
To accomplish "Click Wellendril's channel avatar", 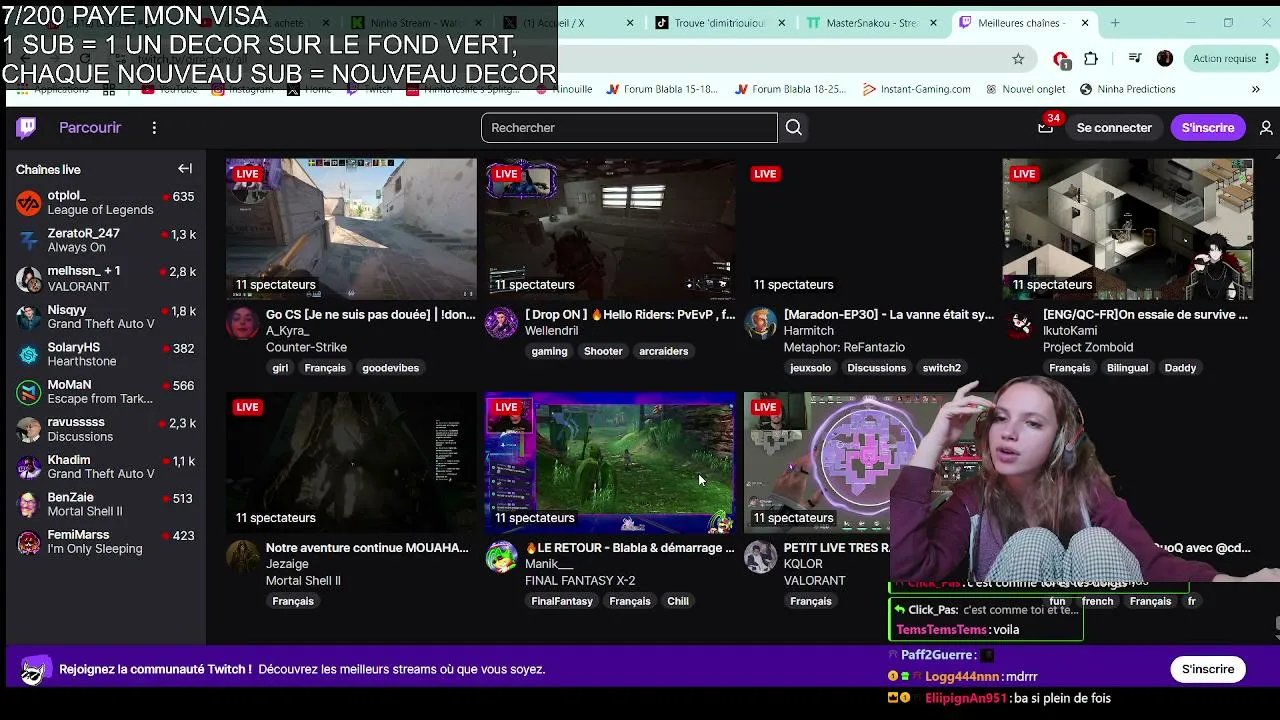I will coord(502,324).
